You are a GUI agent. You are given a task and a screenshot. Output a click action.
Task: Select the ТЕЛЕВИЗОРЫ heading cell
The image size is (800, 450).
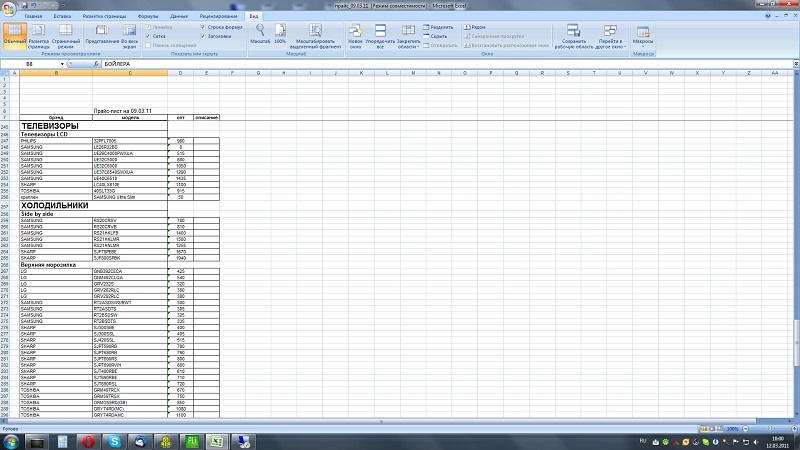point(93,126)
